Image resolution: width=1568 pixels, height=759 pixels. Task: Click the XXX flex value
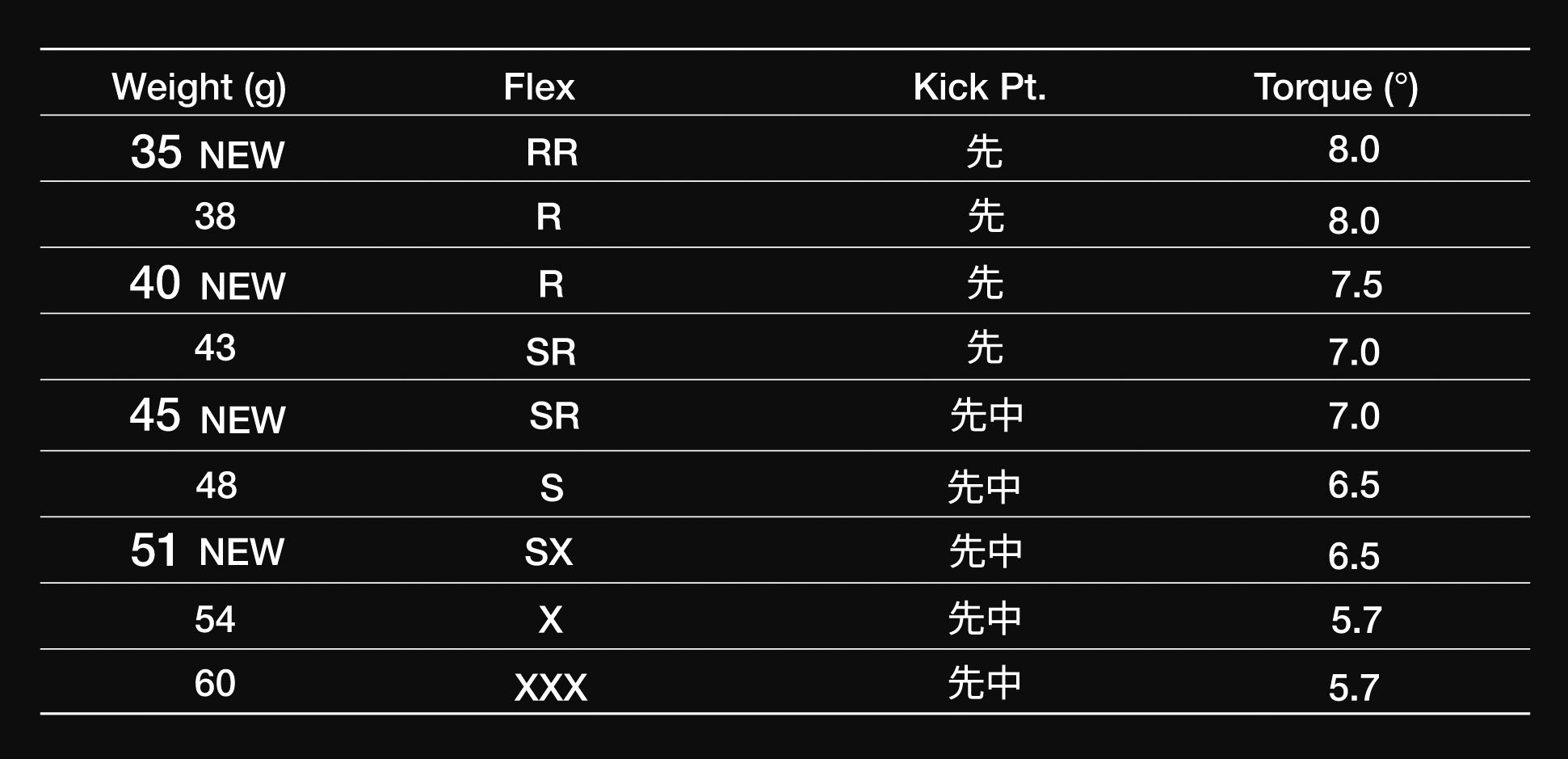coord(551,687)
